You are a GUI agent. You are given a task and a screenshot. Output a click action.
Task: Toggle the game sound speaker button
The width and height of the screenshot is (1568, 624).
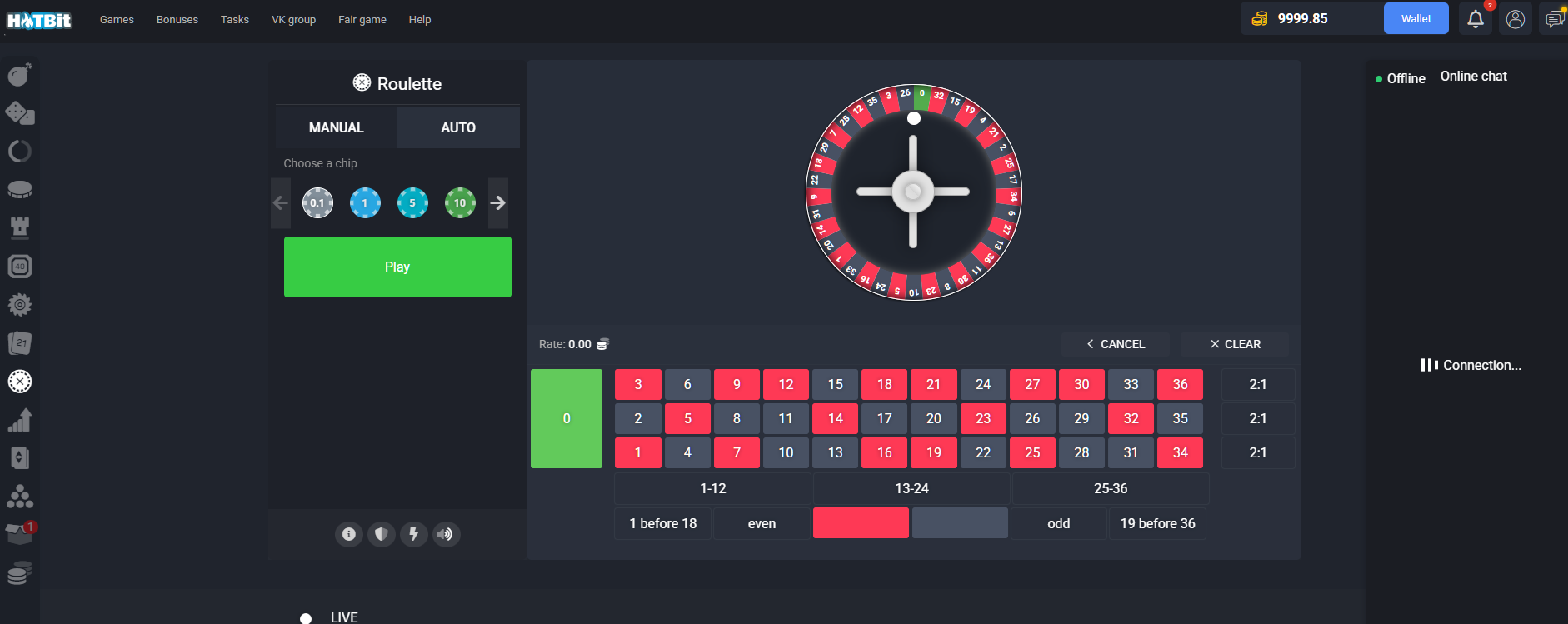pos(446,534)
